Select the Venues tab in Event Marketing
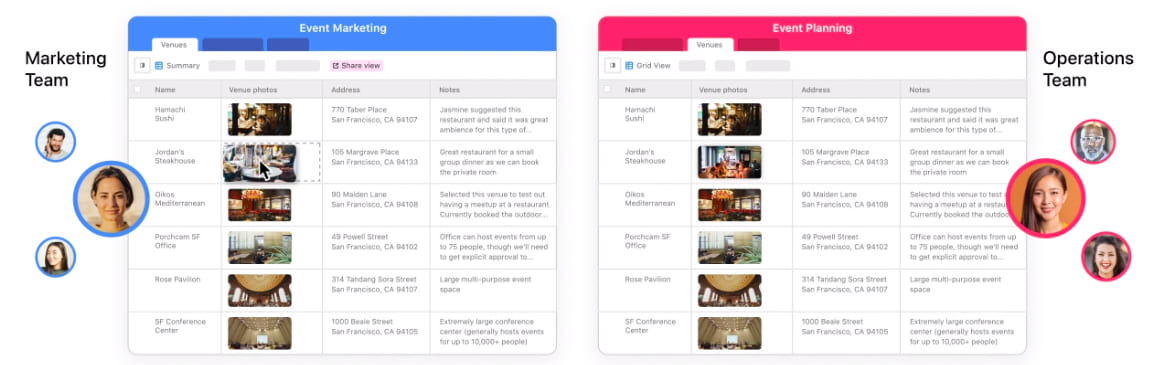The width and height of the screenshot is (1149, 365). coord(174,45)
